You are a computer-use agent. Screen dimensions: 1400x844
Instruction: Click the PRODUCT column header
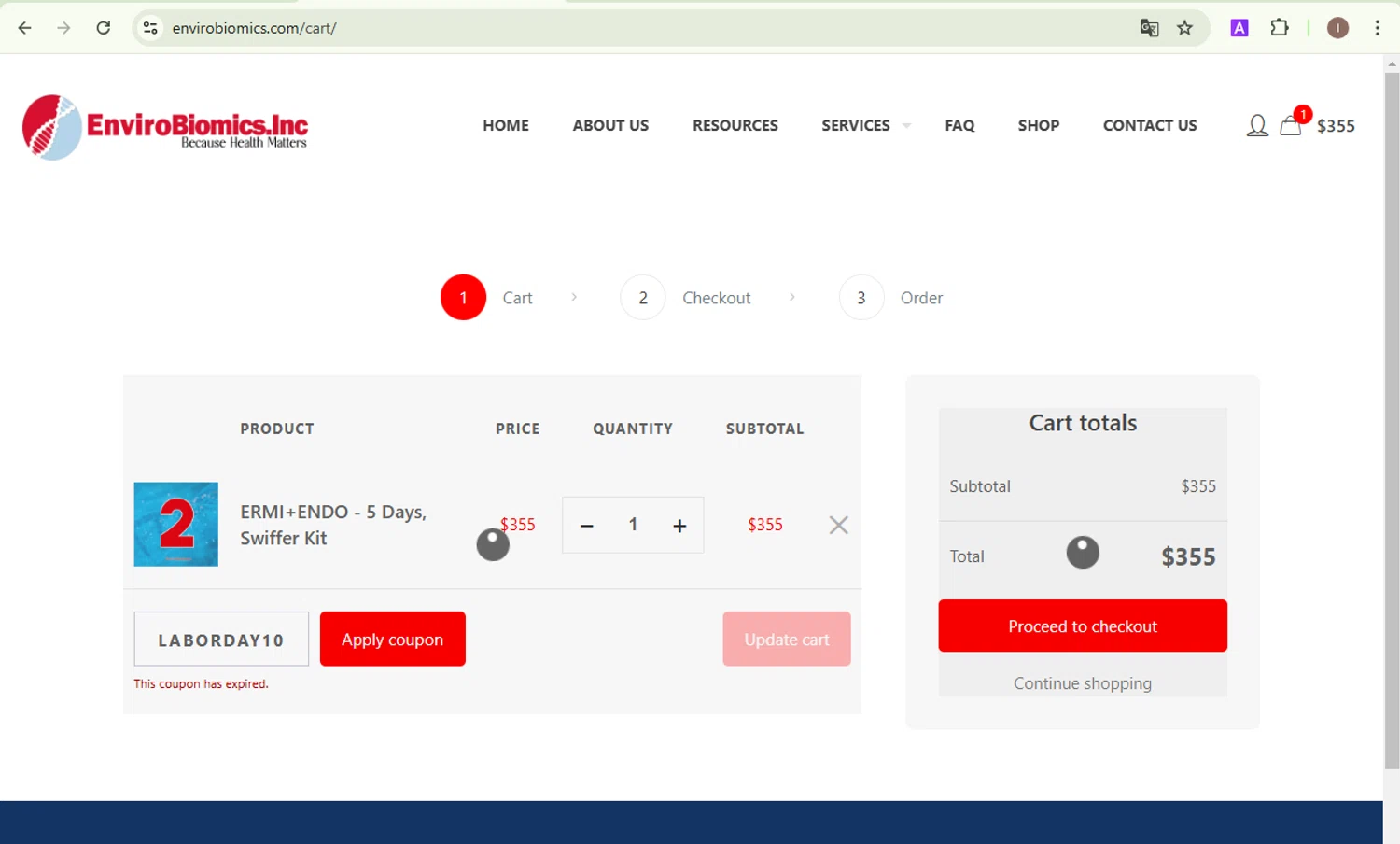coord(277,429)
